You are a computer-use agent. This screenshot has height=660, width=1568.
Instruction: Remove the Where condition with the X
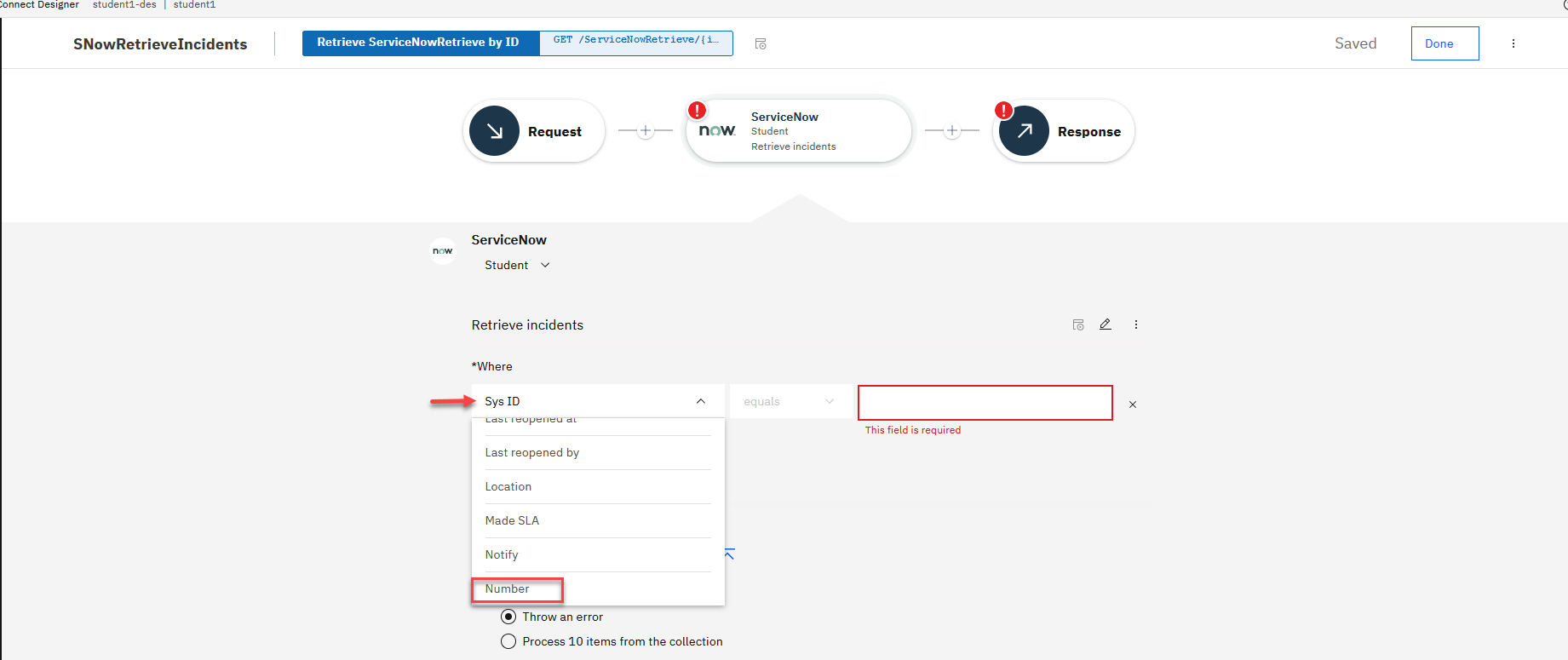[1132, 405]
